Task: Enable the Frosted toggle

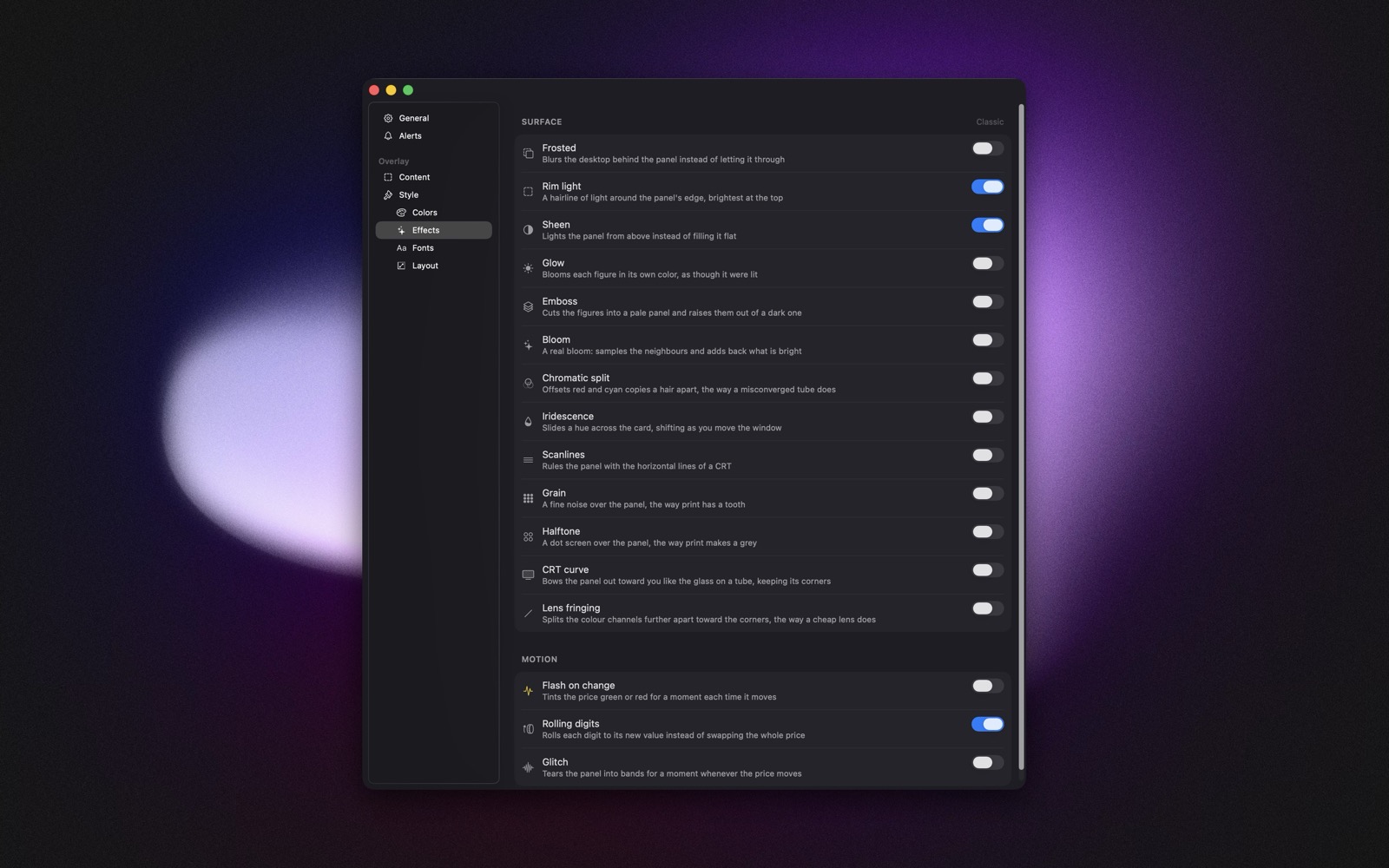Action: [987, 148]
